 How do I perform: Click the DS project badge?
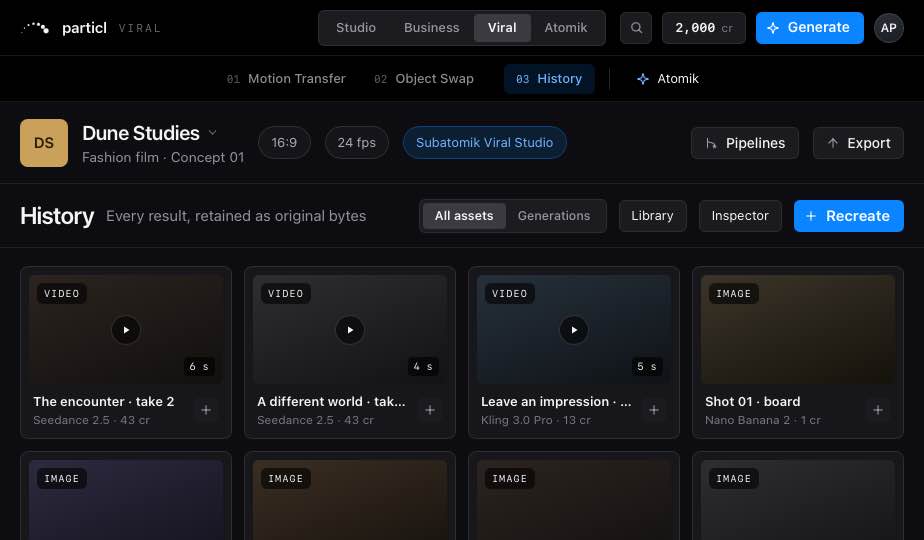[x=44, y=143]
